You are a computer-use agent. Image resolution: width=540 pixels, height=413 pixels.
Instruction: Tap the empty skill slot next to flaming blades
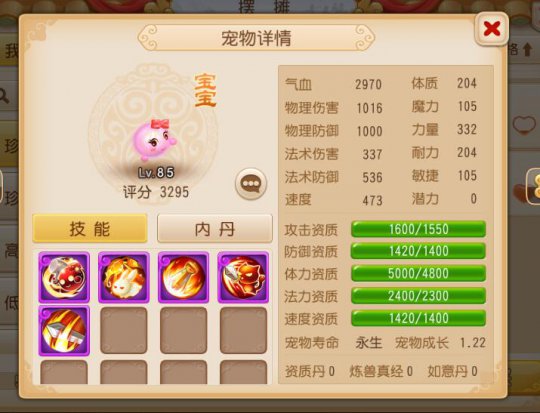(x=124, y=331)
